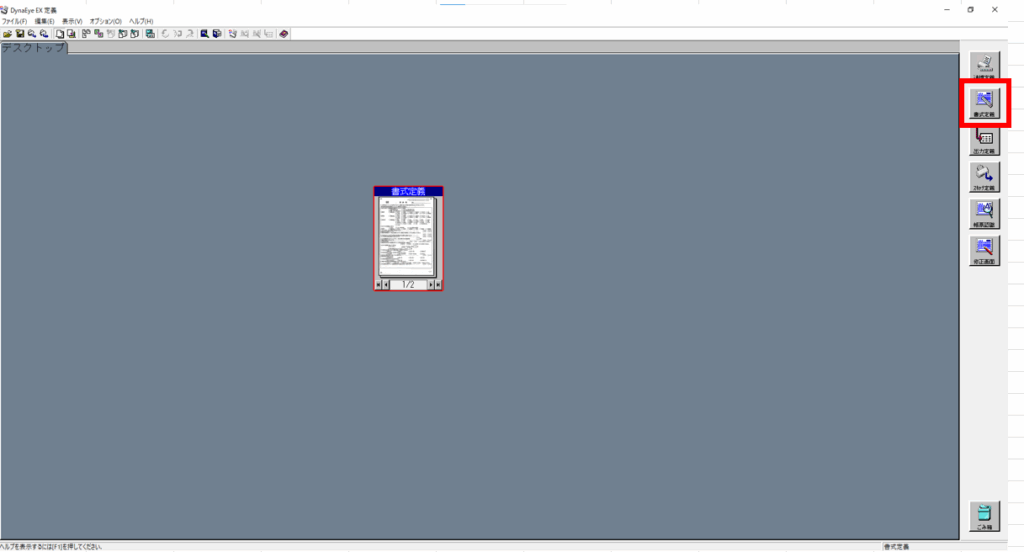Jump to first page of thumbnail
The height and width of the screenshot is (552, 1024).
[x=378, y=285]
